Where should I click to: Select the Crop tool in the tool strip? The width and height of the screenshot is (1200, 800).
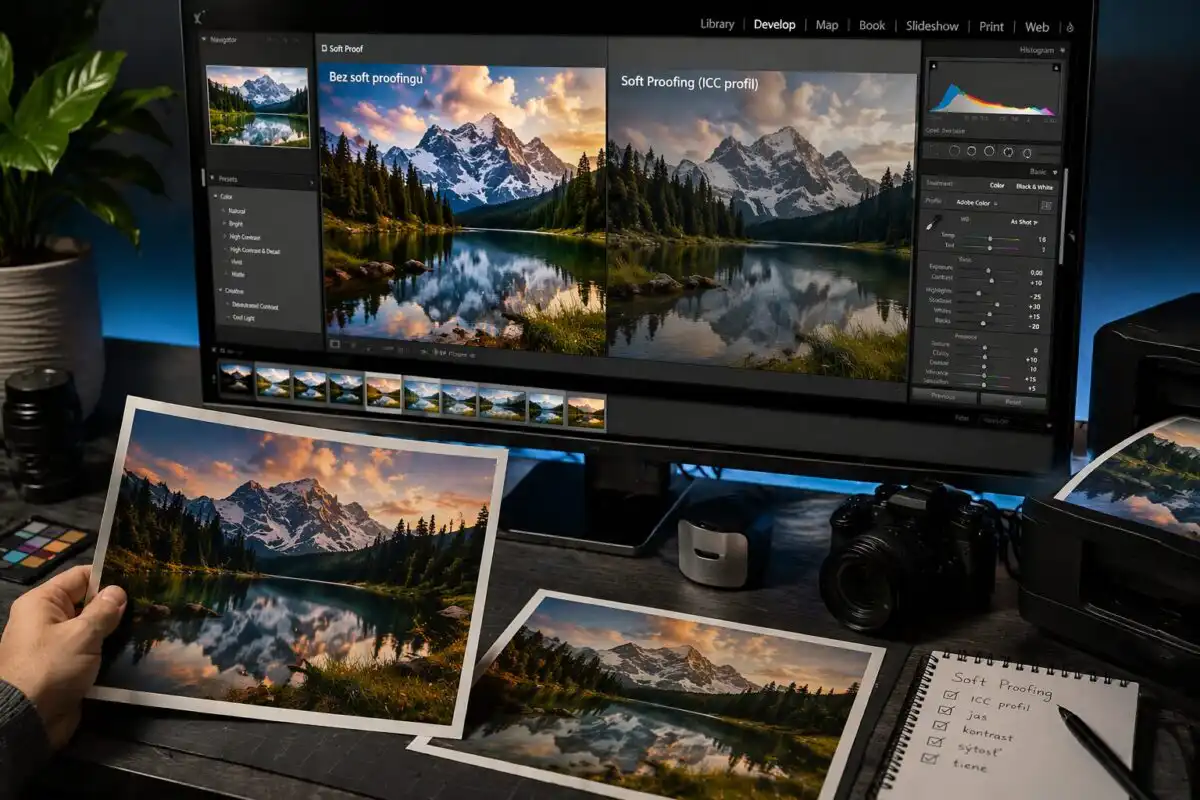point(935,150)
